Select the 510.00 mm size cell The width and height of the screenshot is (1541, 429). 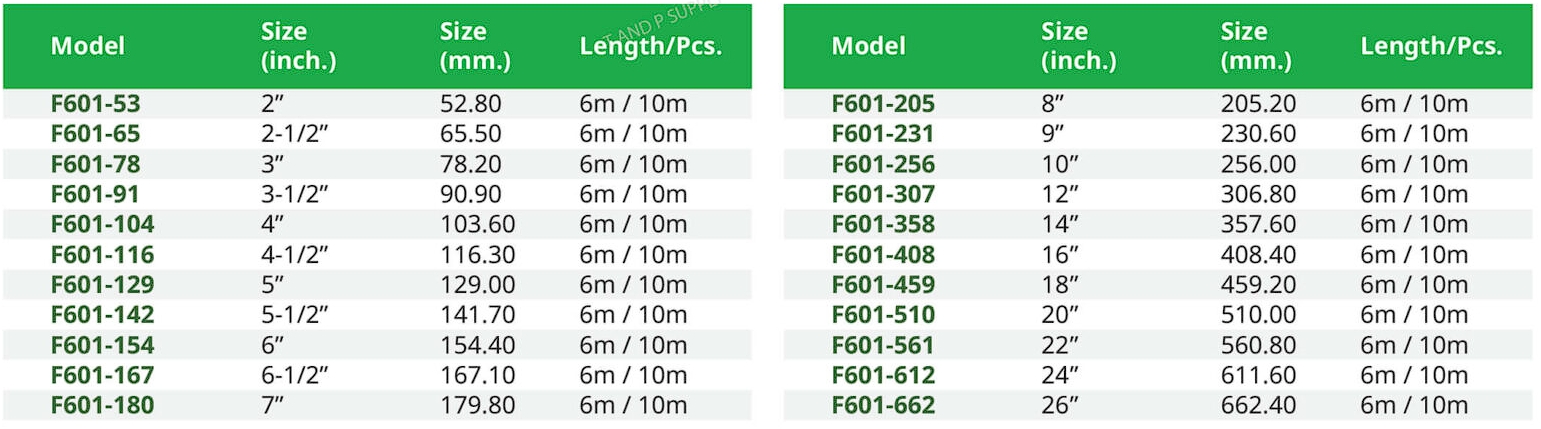pos(1258,315)
